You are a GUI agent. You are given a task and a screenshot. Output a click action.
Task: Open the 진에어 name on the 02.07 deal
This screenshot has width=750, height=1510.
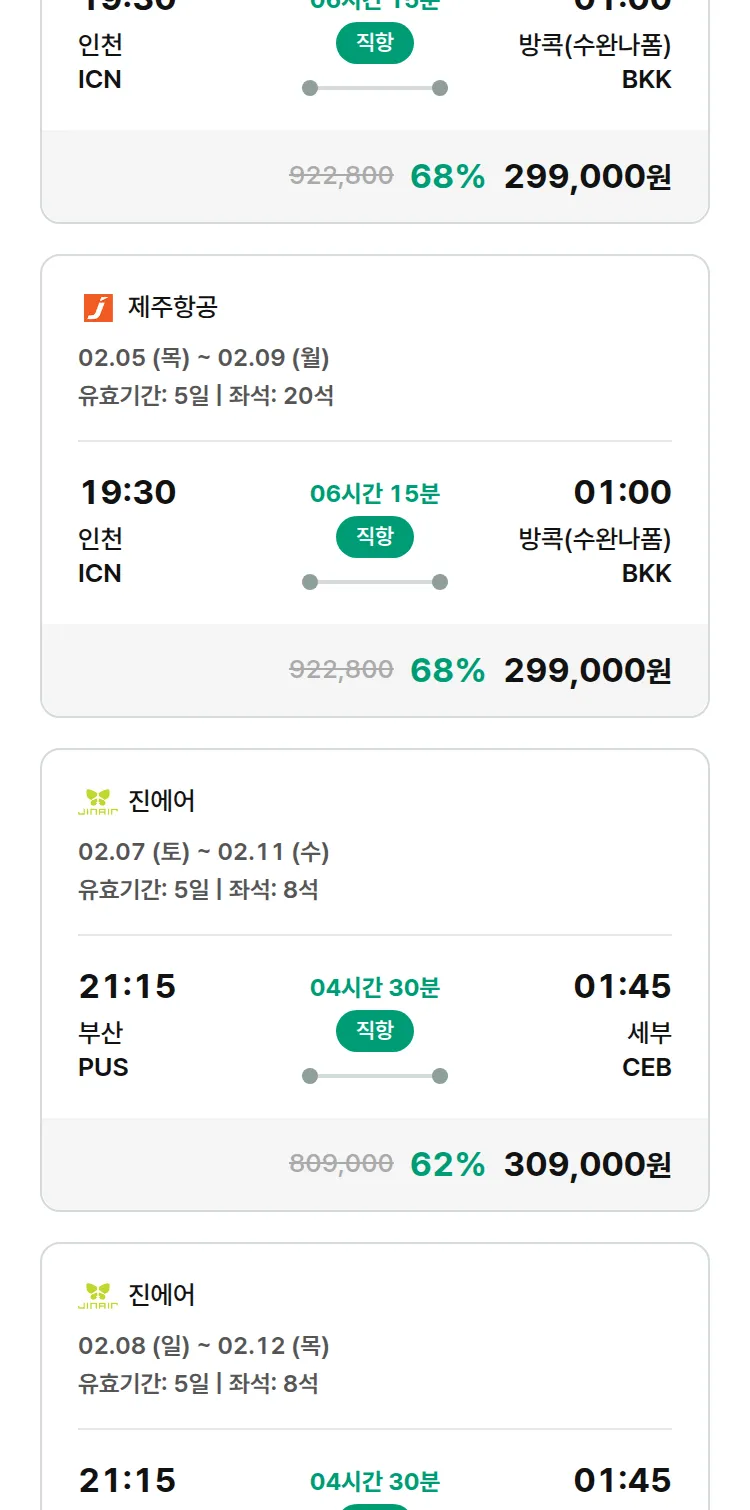pyautogui.click(x=162, y=802)
